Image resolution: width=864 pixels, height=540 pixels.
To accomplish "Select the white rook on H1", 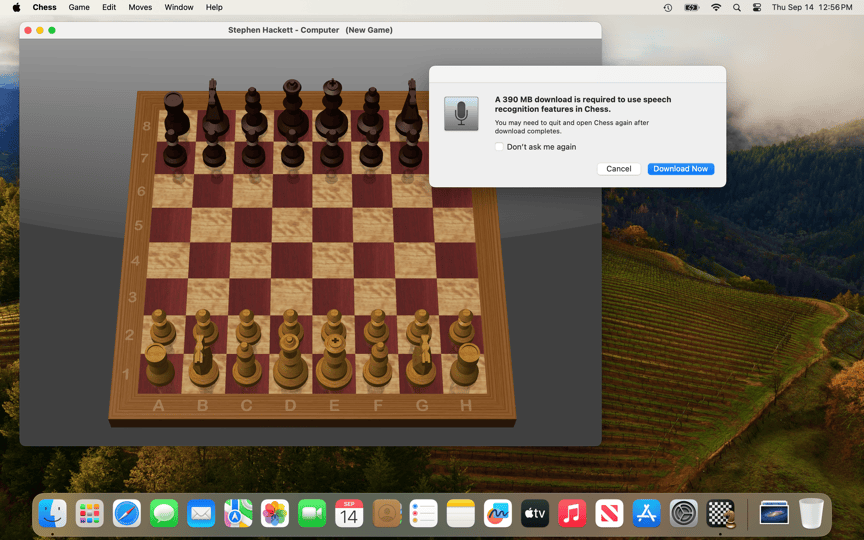I will tap(466, 365).
